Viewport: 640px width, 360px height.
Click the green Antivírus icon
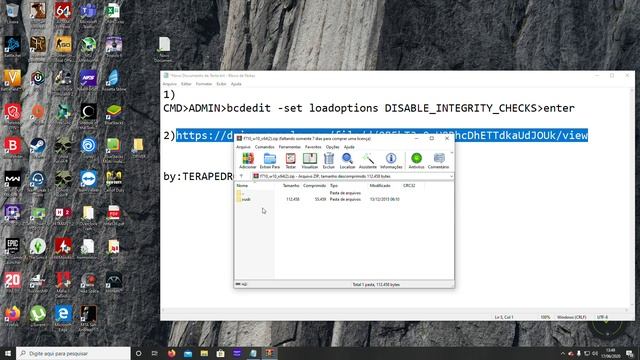(x=416, y=160)
